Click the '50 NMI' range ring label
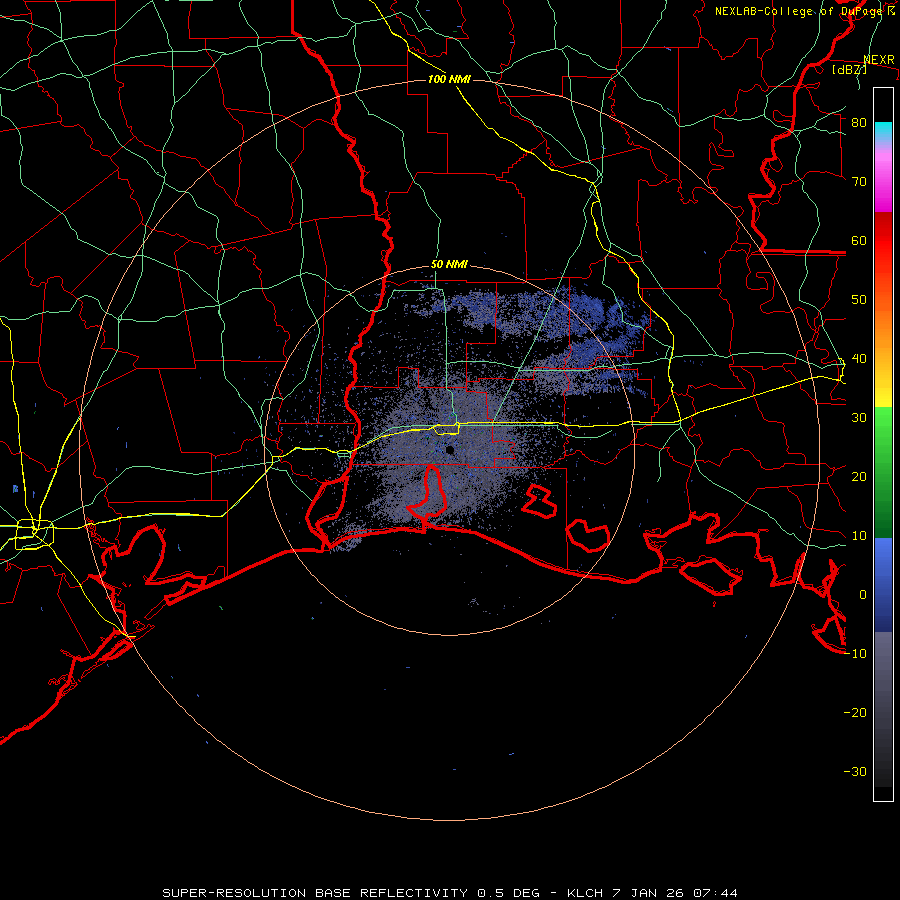This screenshot has height=900, width=900. [x=449, y=264]
